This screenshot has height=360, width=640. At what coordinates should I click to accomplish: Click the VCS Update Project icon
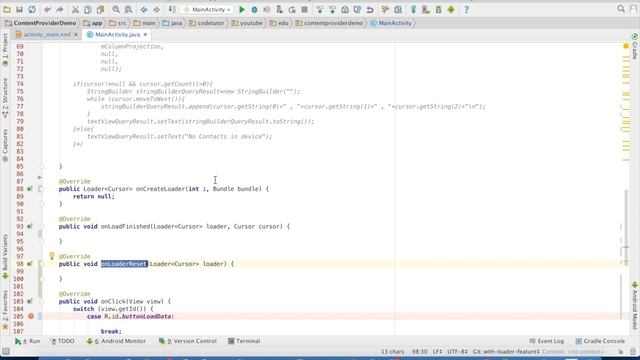(320, 9)
